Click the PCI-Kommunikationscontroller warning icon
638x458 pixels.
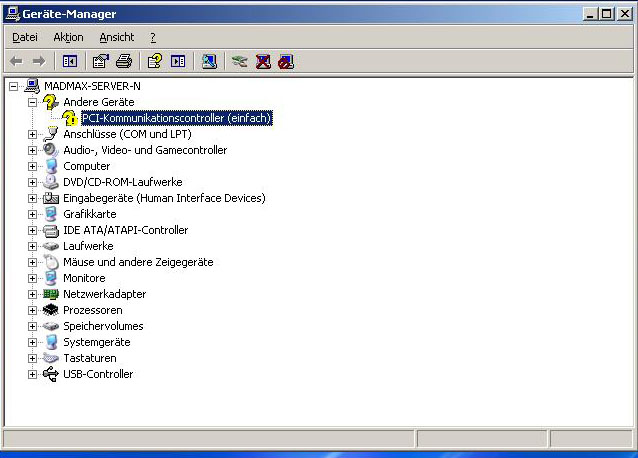70,118
